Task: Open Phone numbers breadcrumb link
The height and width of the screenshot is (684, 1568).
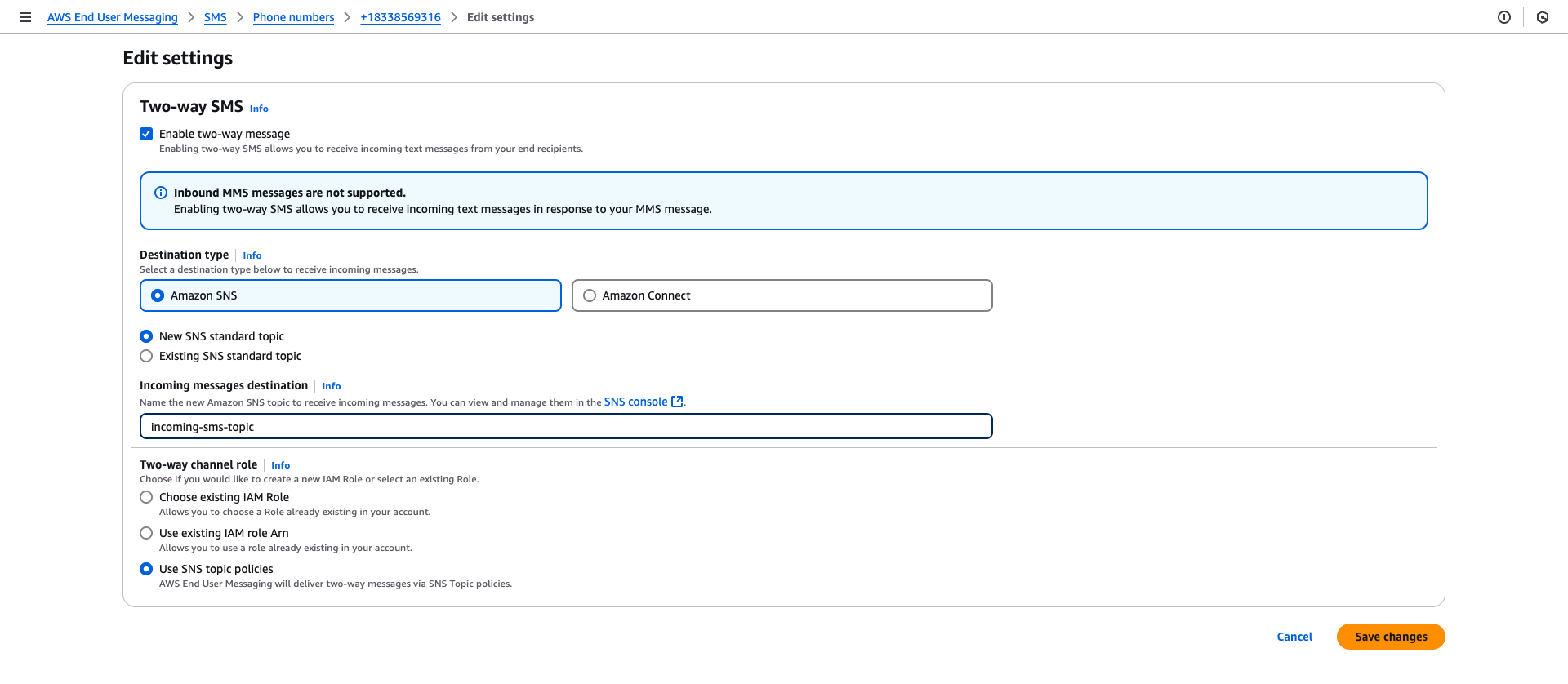Action: tap(294, 17)
